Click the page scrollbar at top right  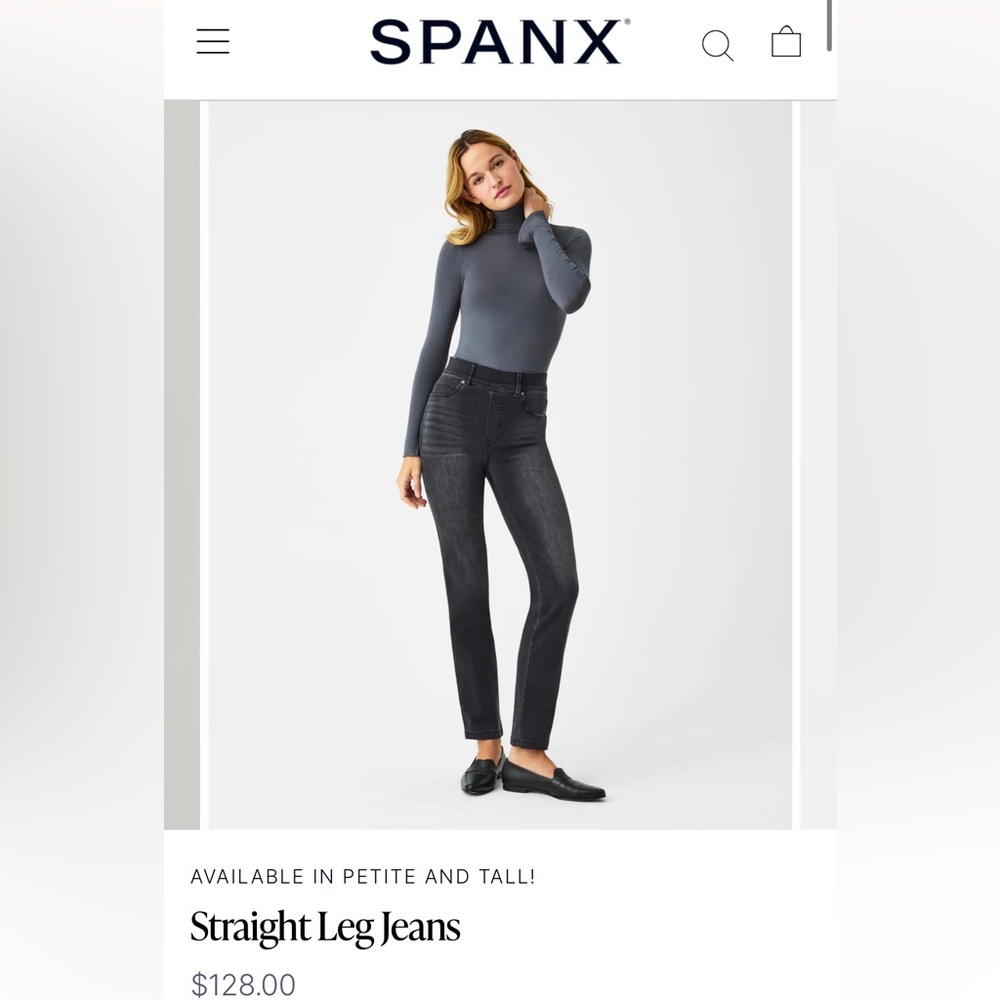click(x=827, y=25)
